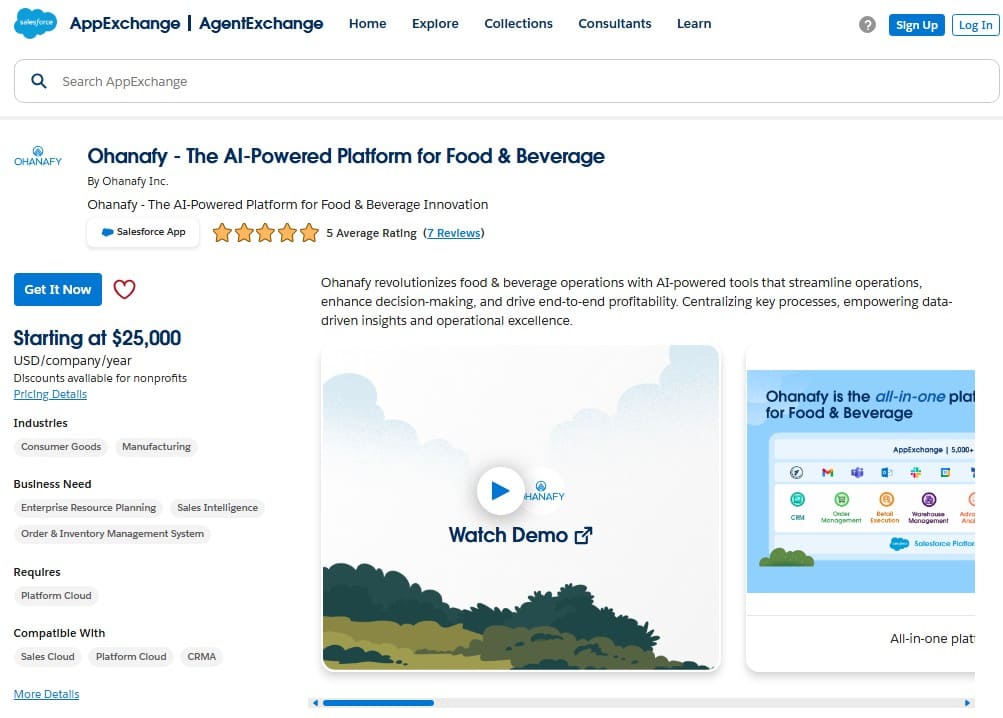
Task: Click the Log In button
Action: (975, 25)
